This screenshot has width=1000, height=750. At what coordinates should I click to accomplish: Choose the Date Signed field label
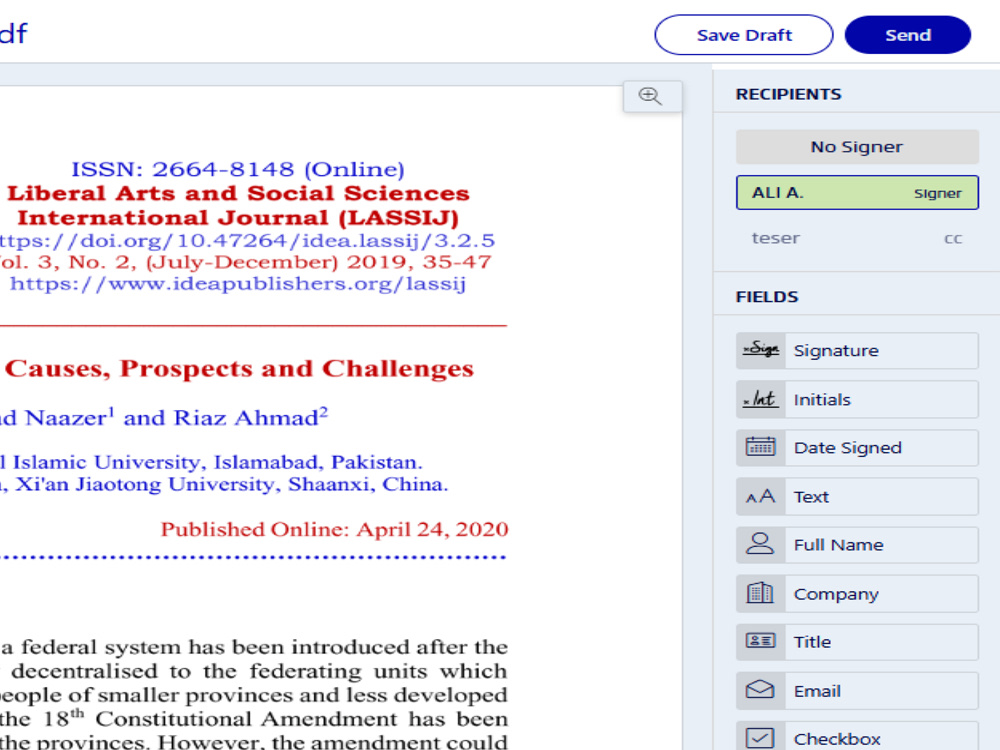[848, 448]
